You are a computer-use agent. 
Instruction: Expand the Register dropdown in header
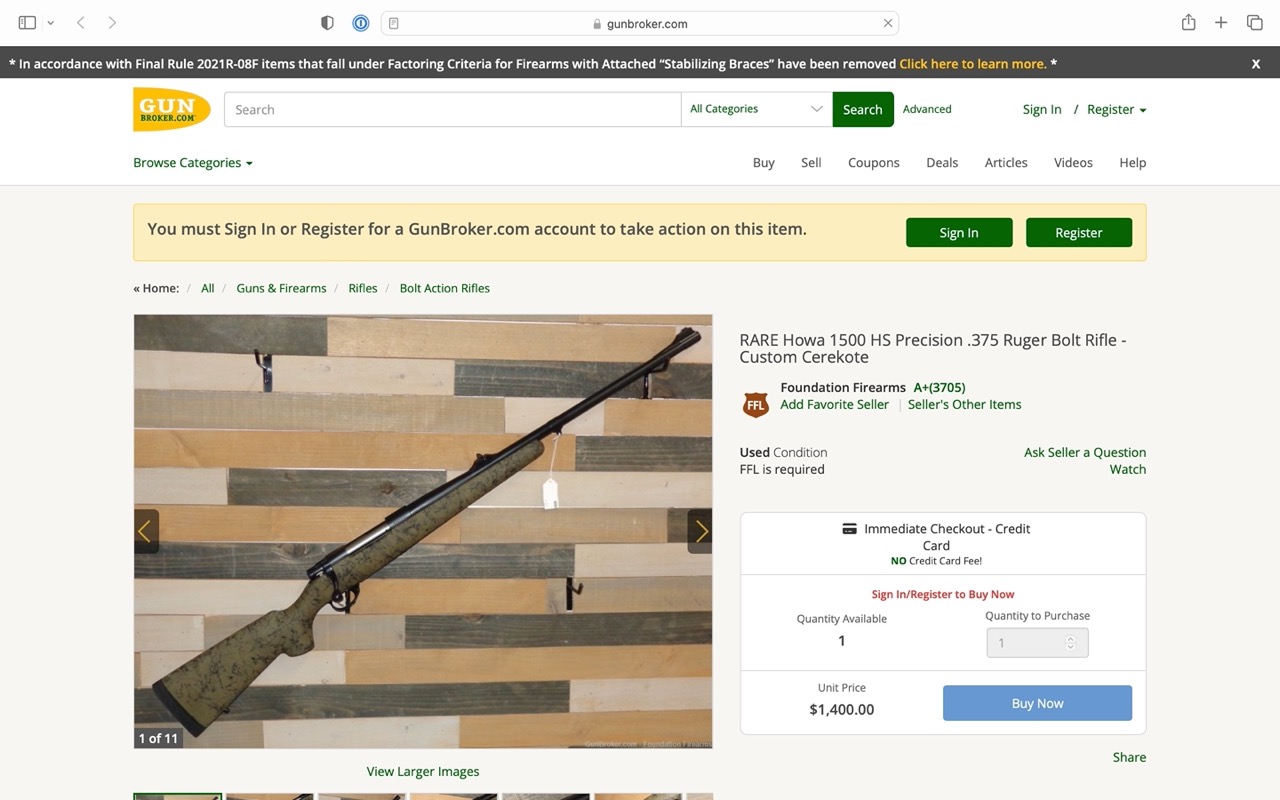point(1116,109)
